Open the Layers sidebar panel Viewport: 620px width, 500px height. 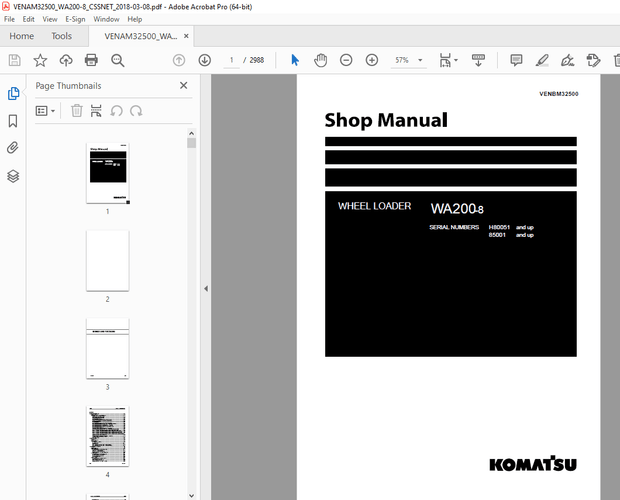[x=13, y=176]
